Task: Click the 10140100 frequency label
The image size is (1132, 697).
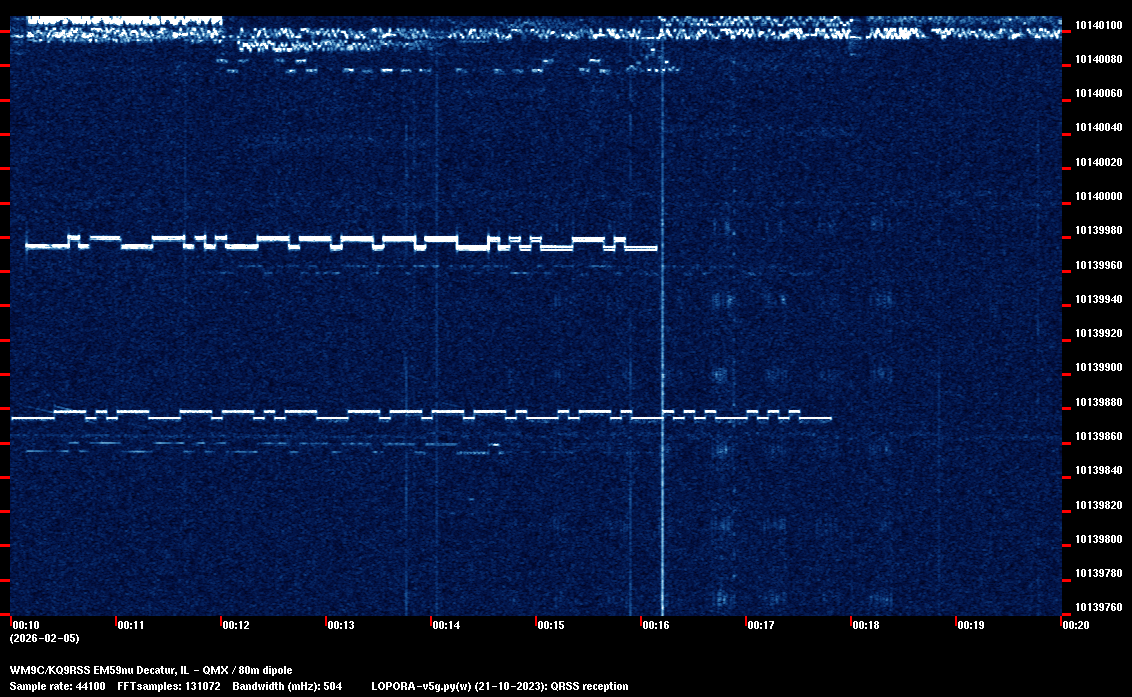Action: click(1097, 25)
